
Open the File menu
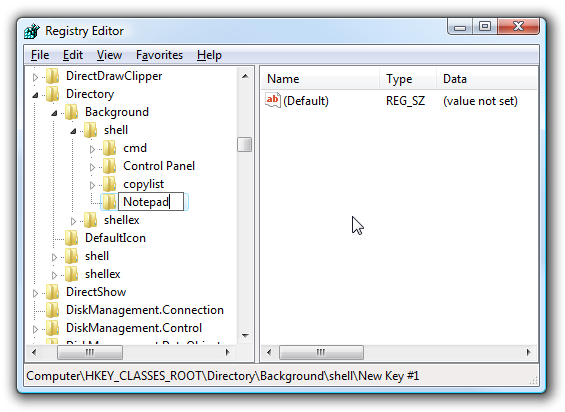click(40, 55)
